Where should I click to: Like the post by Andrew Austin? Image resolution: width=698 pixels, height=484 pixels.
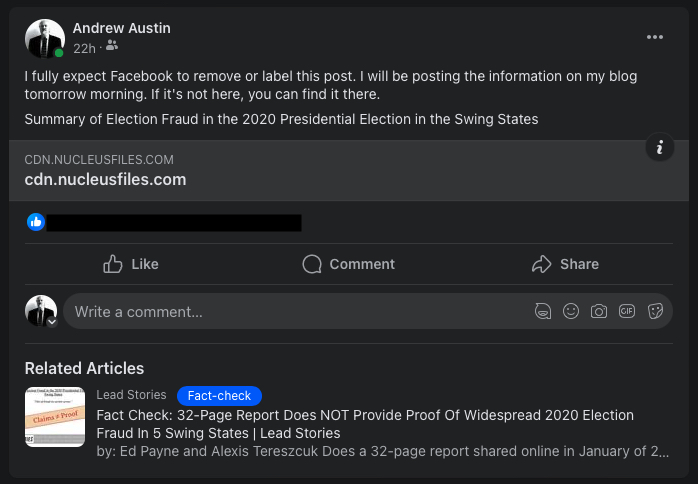click(131, 264)
